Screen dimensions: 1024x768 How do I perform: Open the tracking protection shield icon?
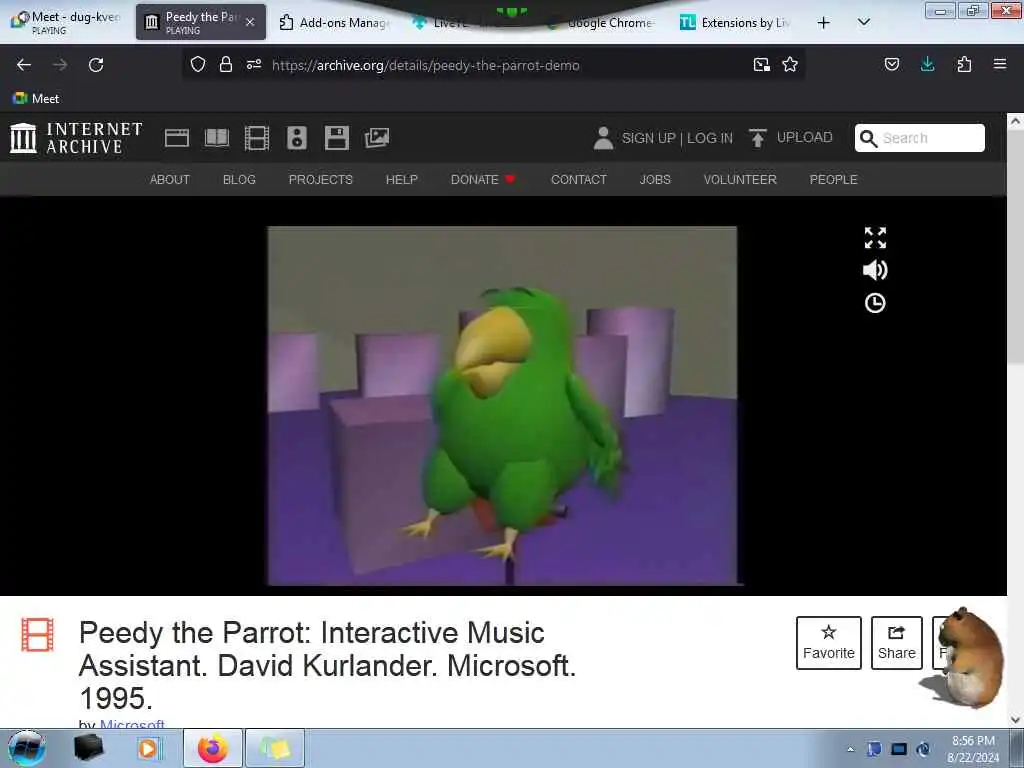coord(198,65)
